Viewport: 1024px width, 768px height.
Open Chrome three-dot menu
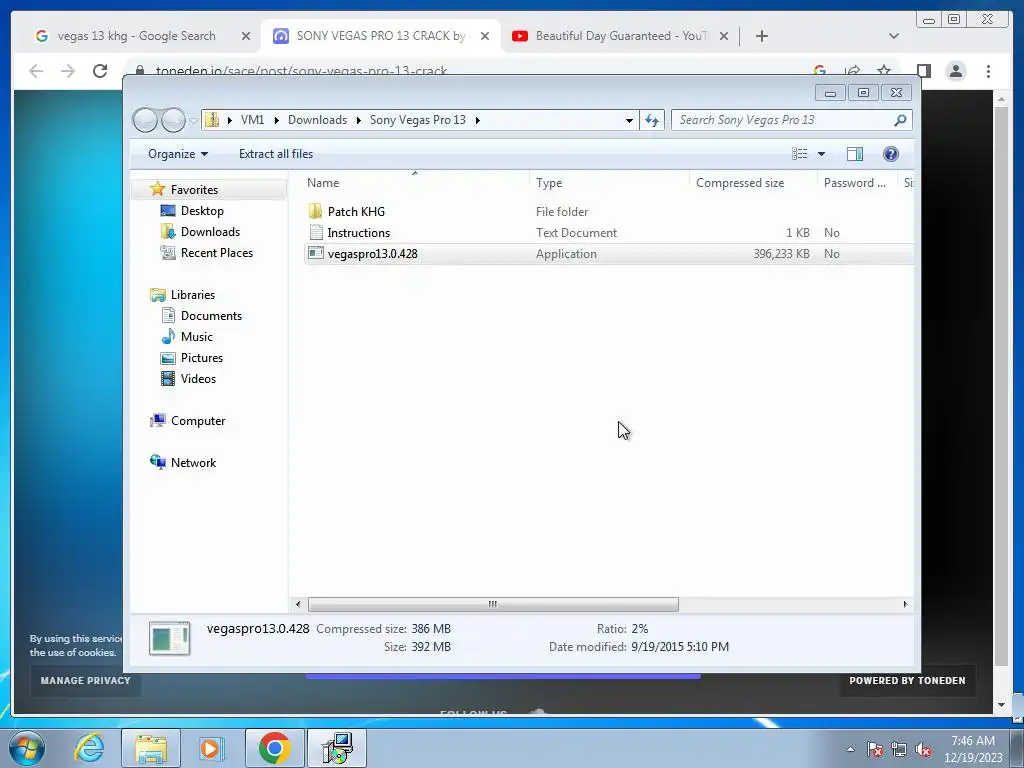pyautogui.click(x=988, y=71)
